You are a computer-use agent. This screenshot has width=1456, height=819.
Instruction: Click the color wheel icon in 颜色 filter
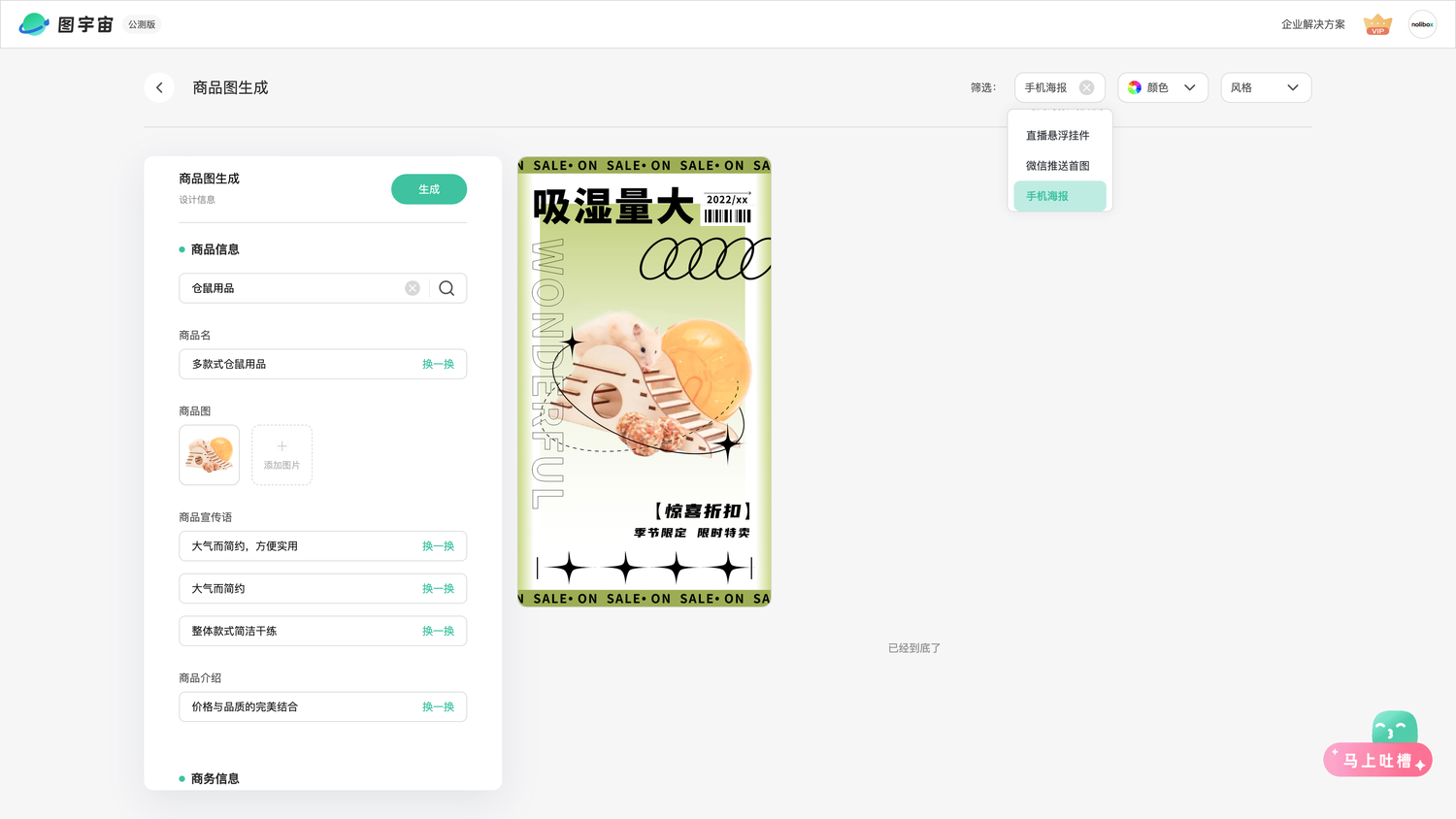coord(1134,87)
